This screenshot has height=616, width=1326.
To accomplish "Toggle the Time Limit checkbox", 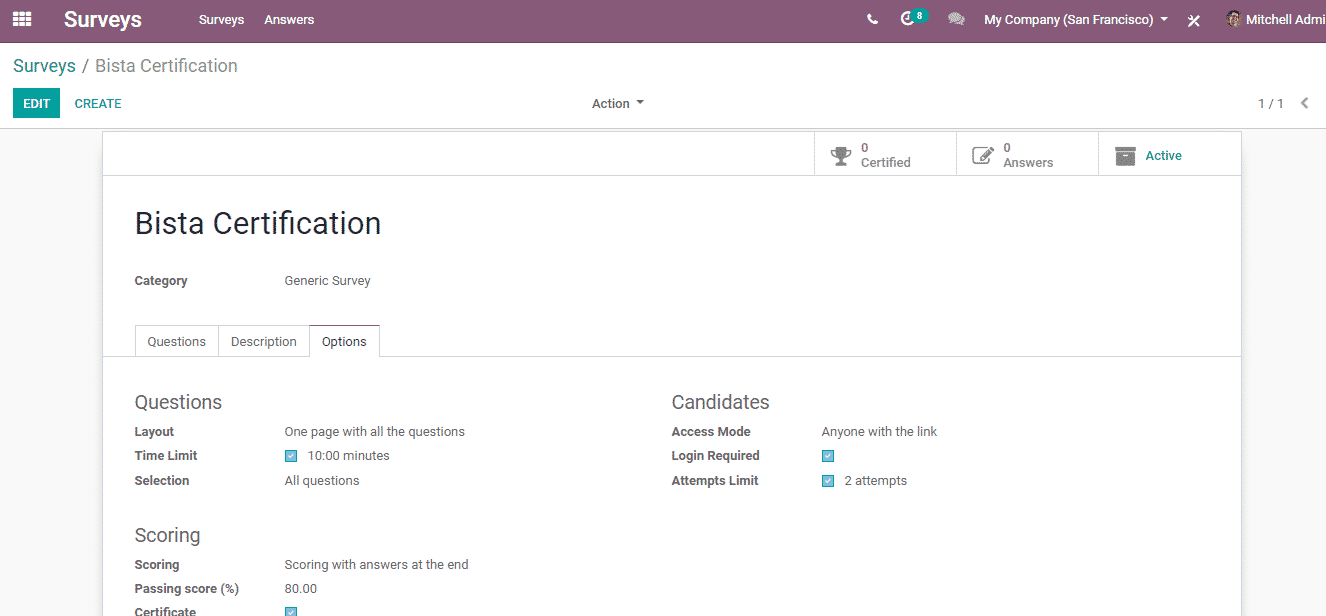I will (291, 456).
